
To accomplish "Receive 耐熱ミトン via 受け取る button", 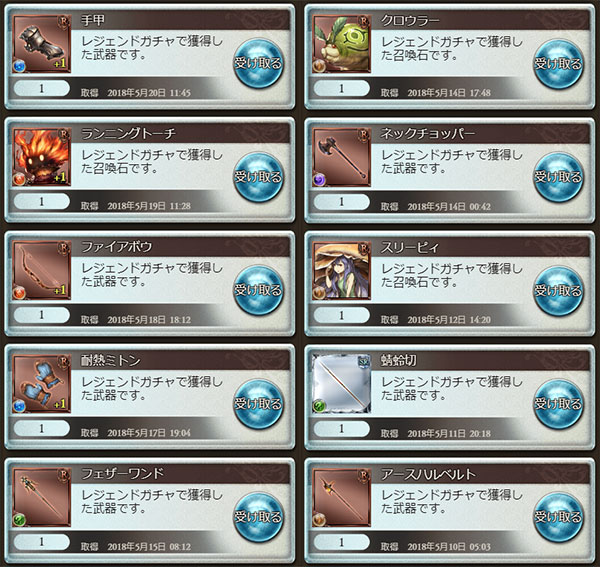I will click(x=258, y=403).
